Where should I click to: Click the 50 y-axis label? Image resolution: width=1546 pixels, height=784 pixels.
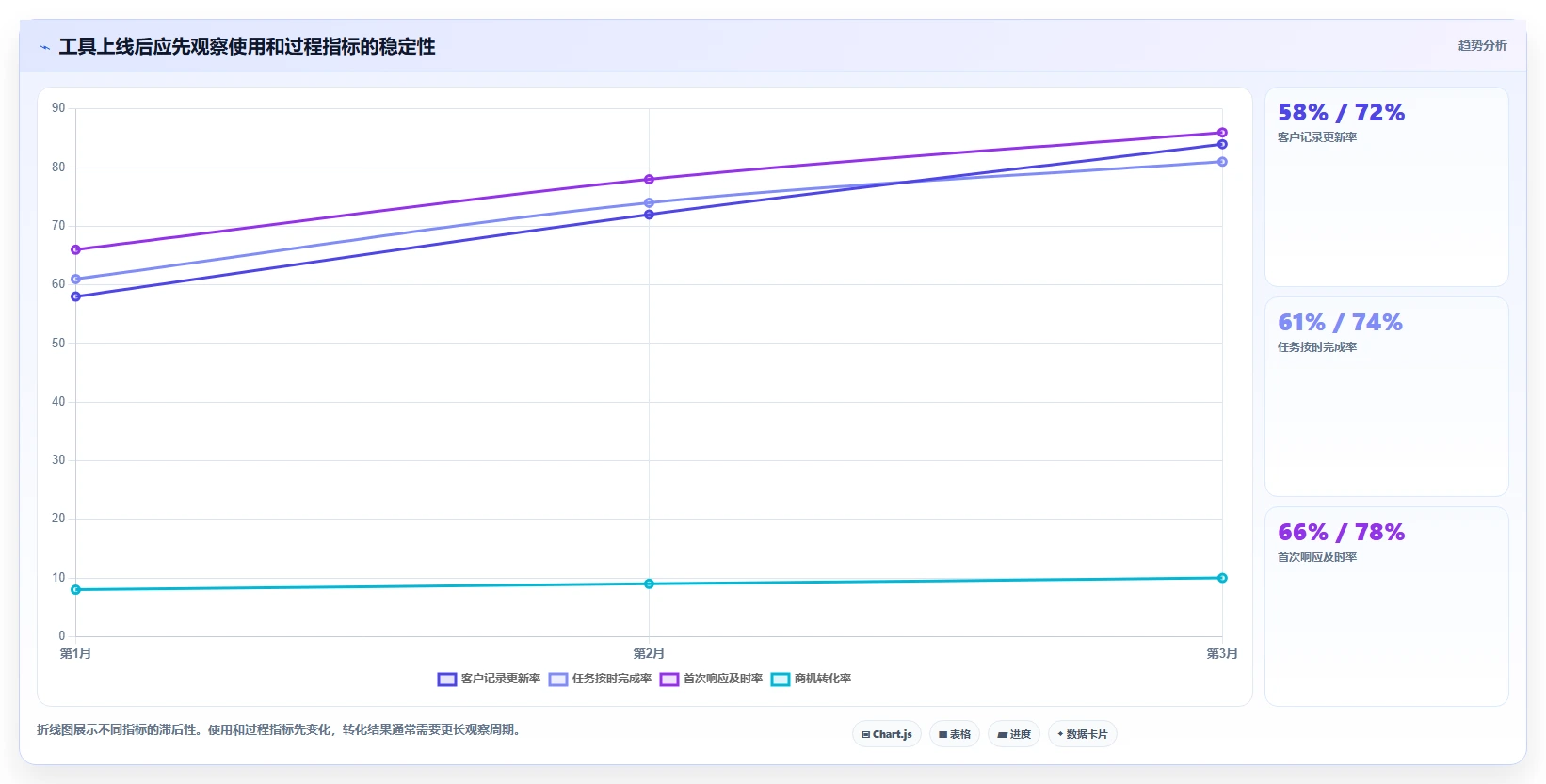pos(58,344)
